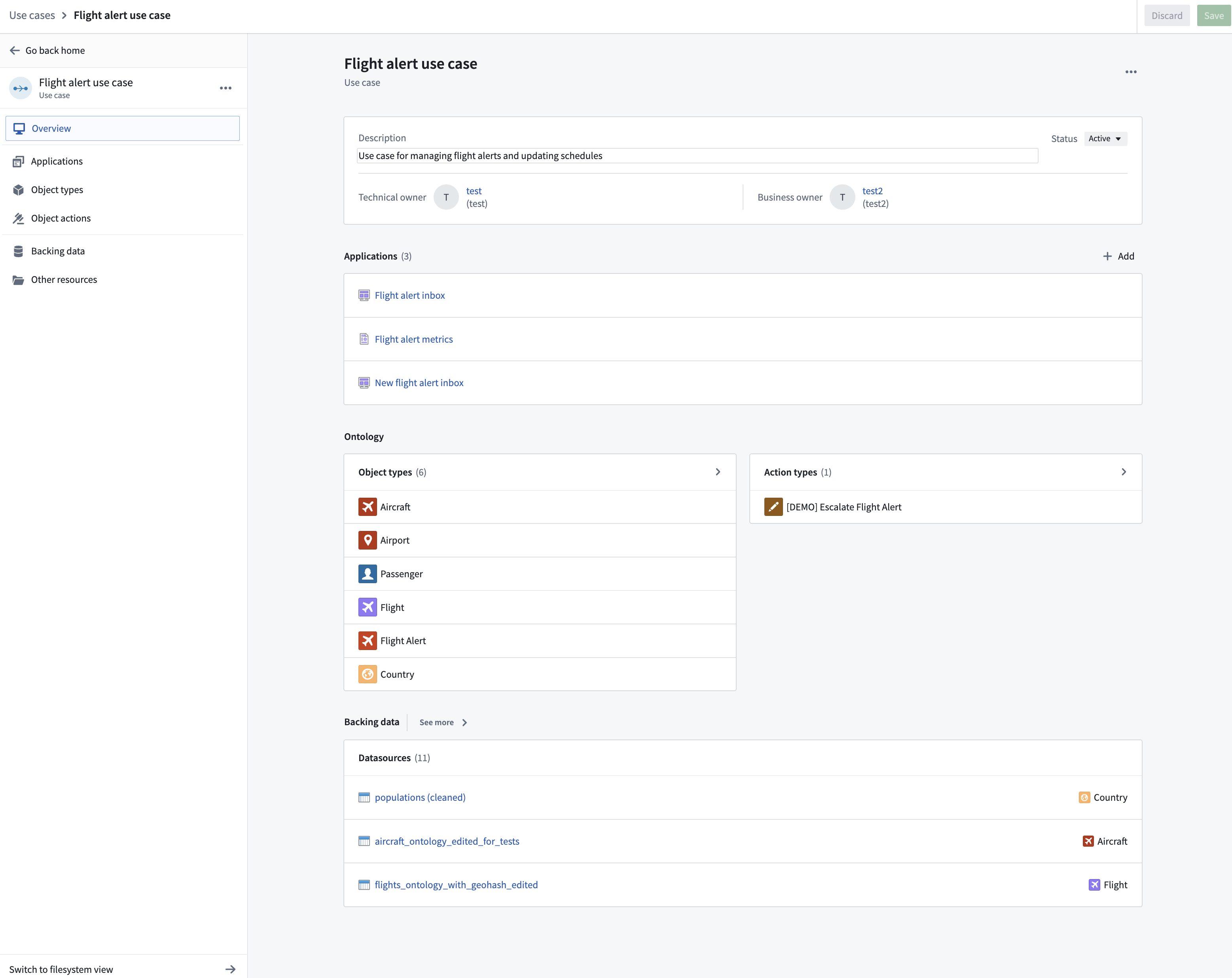Click the Flight alert inbox app icon
This screenshot has width=1232, height=978.
point(364,296)
